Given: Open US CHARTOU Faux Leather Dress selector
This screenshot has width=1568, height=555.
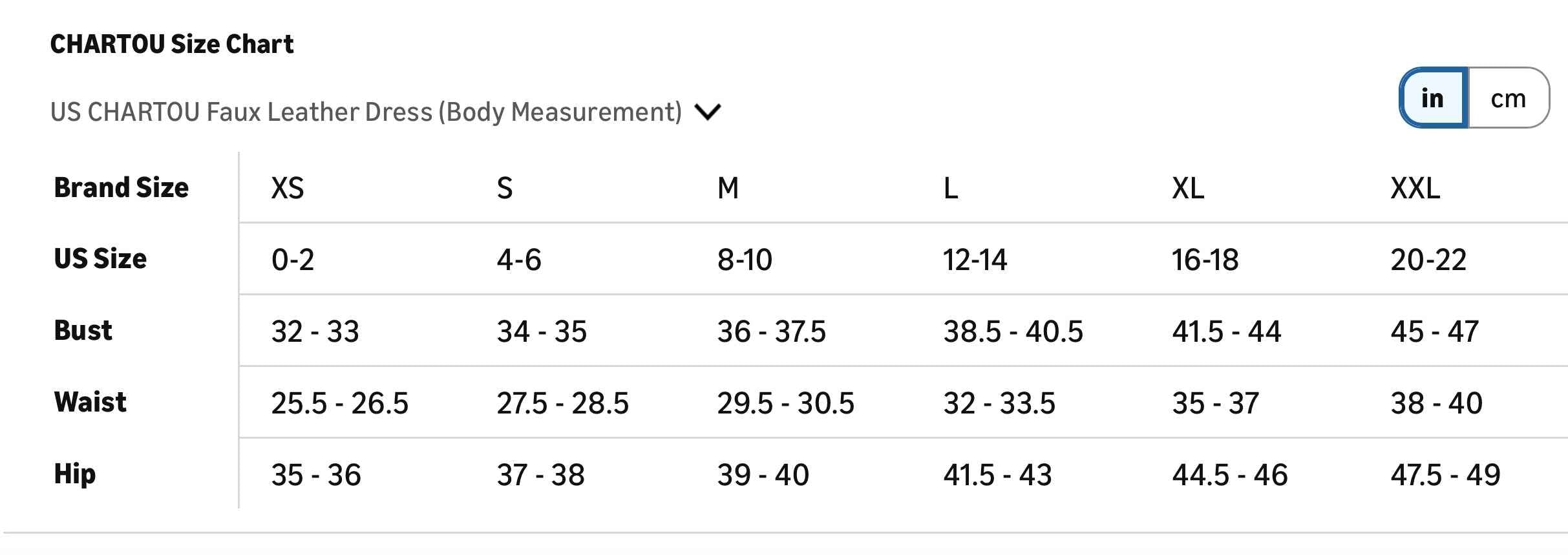Looking at the screenshot, I should point(366,112).
